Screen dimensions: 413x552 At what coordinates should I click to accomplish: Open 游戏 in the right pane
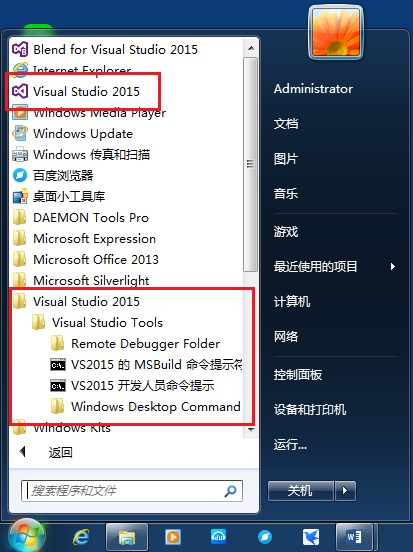click(x=286, y=232)
